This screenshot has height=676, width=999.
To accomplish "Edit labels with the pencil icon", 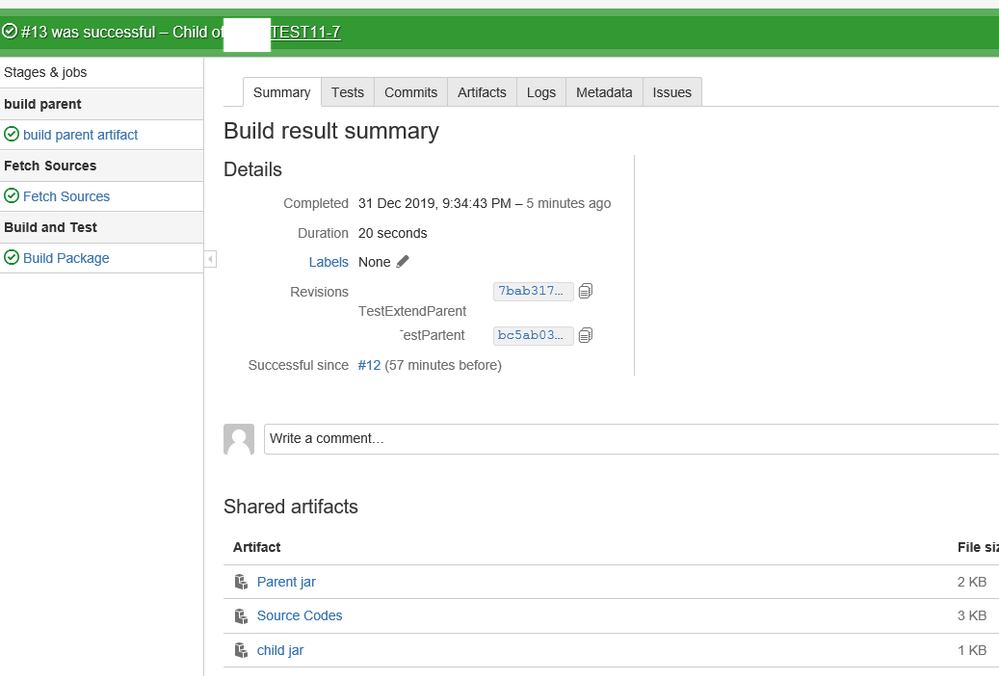I will 403,262.
